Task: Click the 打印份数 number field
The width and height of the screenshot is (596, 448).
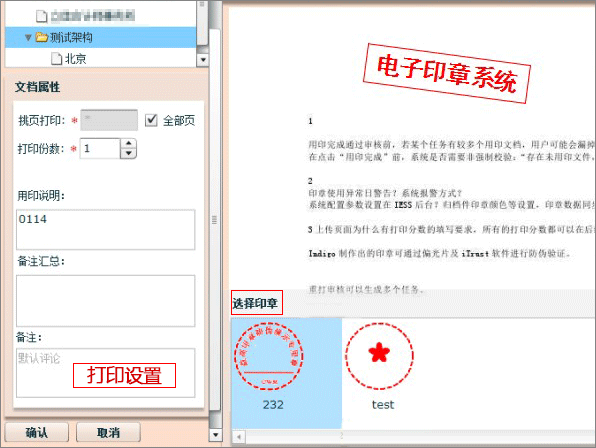Action: [x=100, y=148]
